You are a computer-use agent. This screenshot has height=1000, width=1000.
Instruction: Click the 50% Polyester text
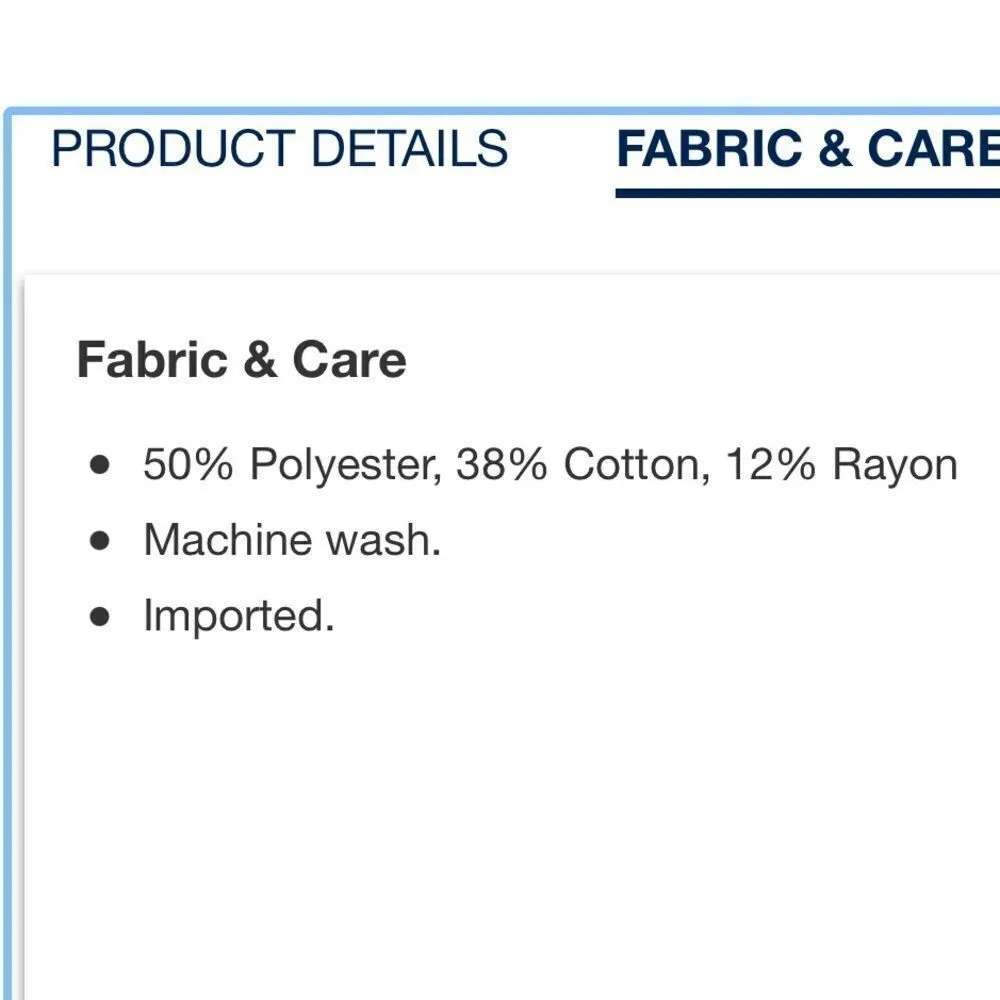[292, 465]
